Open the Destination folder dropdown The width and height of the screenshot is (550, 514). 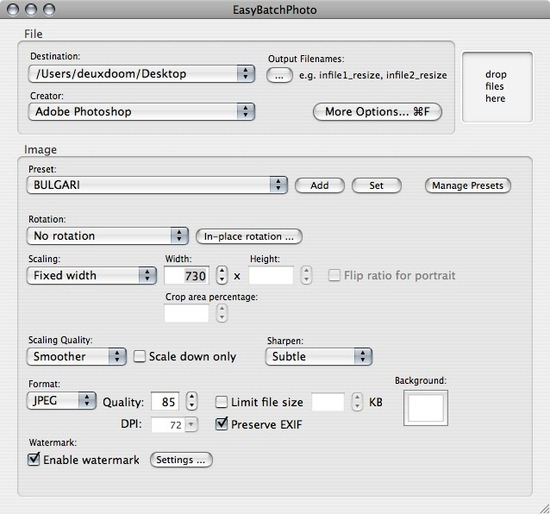141,74
